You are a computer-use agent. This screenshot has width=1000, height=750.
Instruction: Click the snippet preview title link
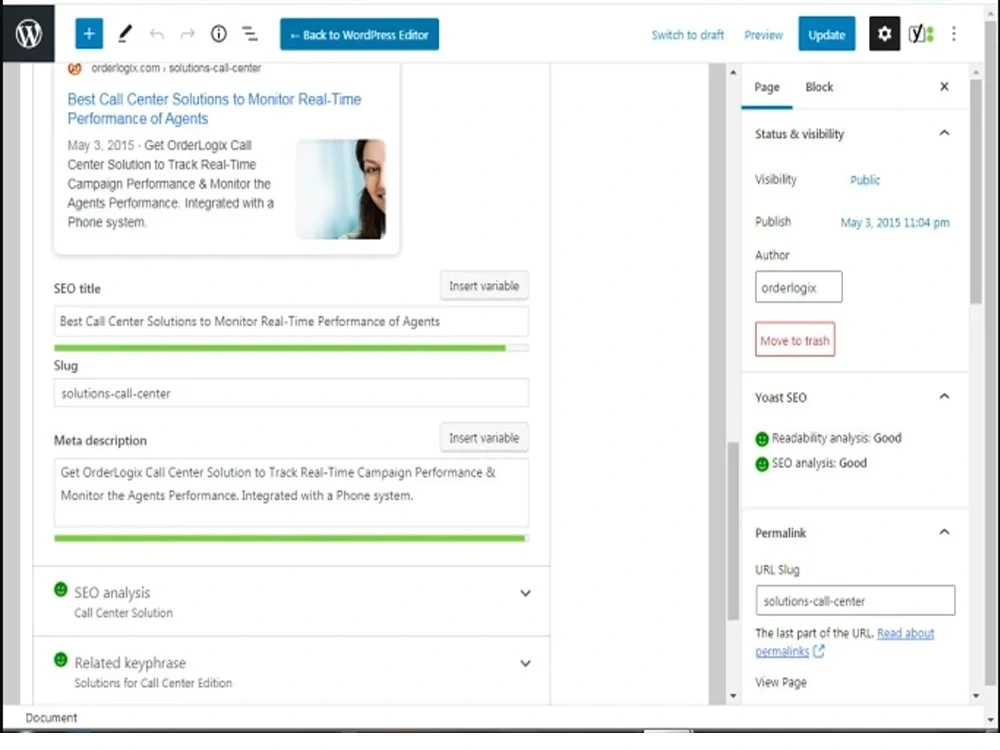214,108
